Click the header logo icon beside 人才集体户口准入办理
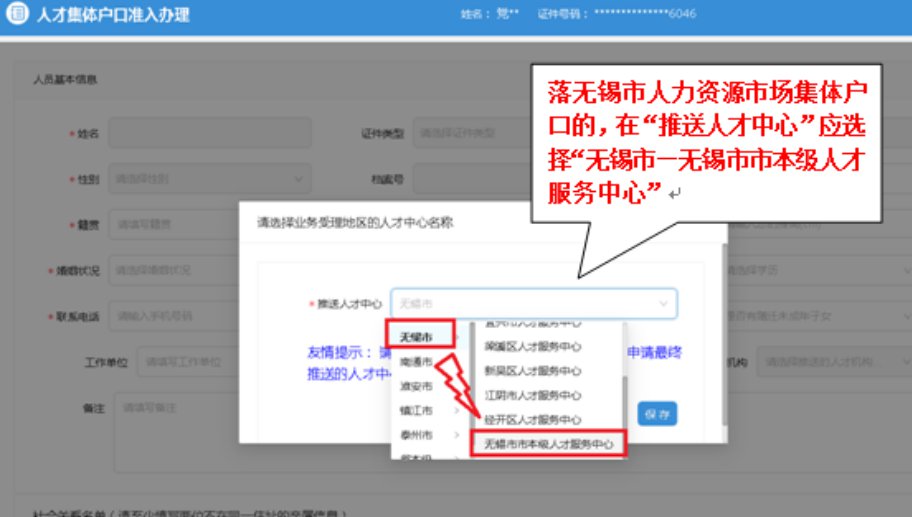The width and height of the screenshot is (912, 517). 17,15
